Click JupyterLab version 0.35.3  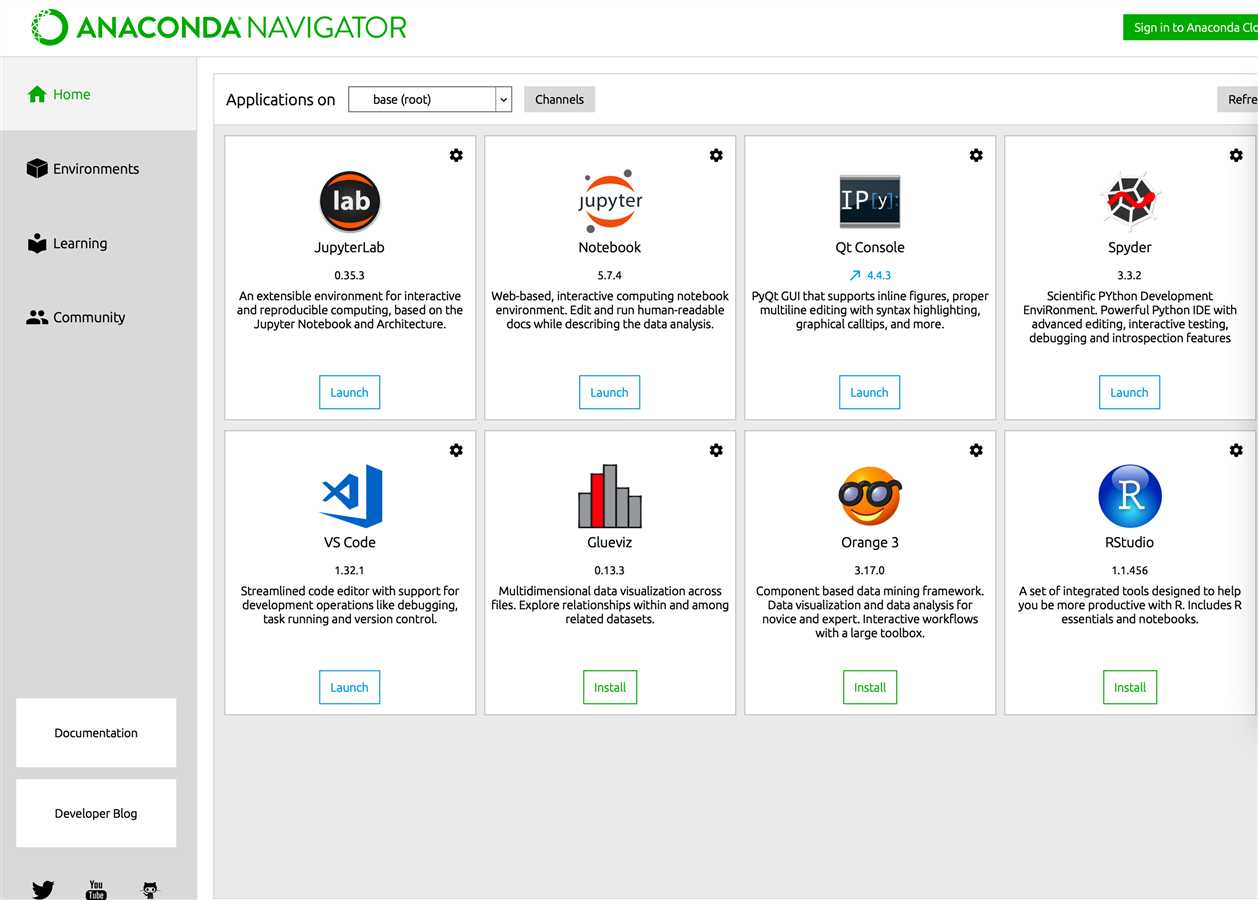350,275
